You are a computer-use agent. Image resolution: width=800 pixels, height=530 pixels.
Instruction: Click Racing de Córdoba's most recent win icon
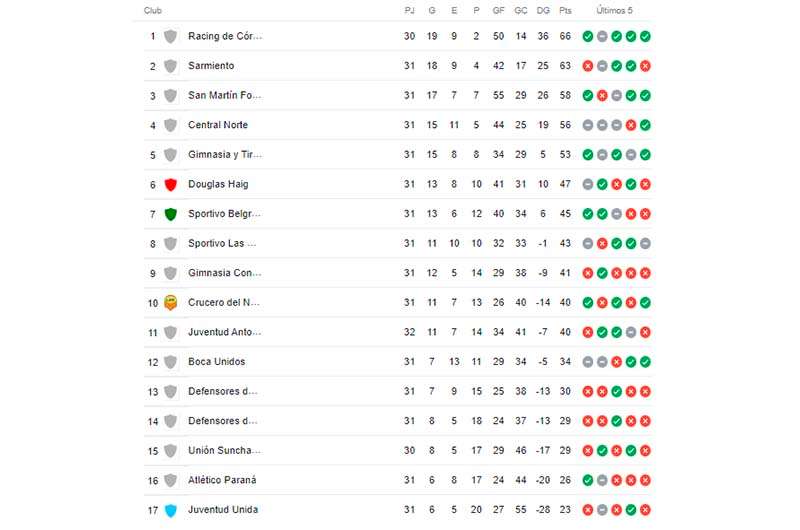(645, 36)
